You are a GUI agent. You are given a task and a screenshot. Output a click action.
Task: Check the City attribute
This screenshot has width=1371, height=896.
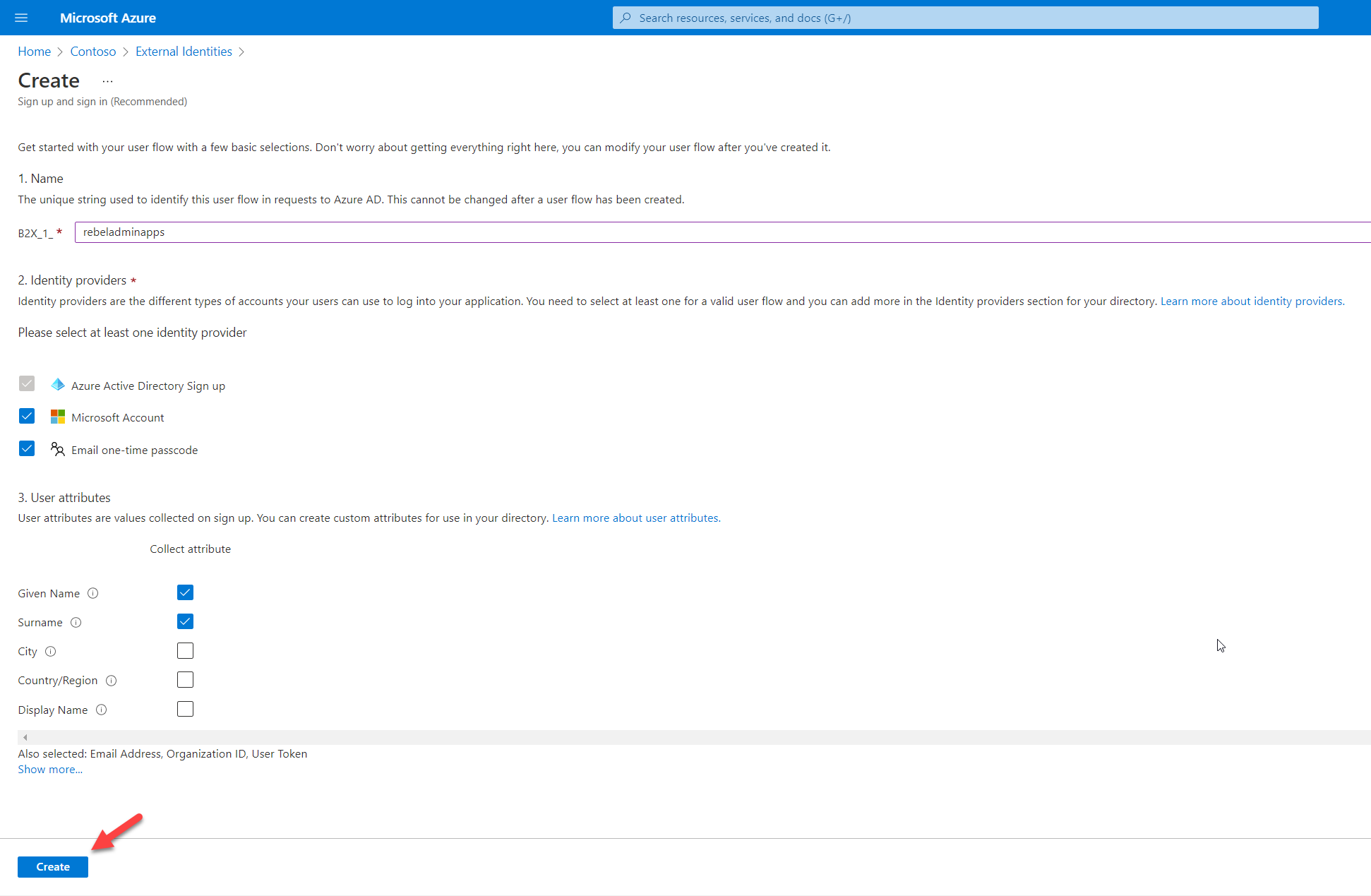pos(185,650)
